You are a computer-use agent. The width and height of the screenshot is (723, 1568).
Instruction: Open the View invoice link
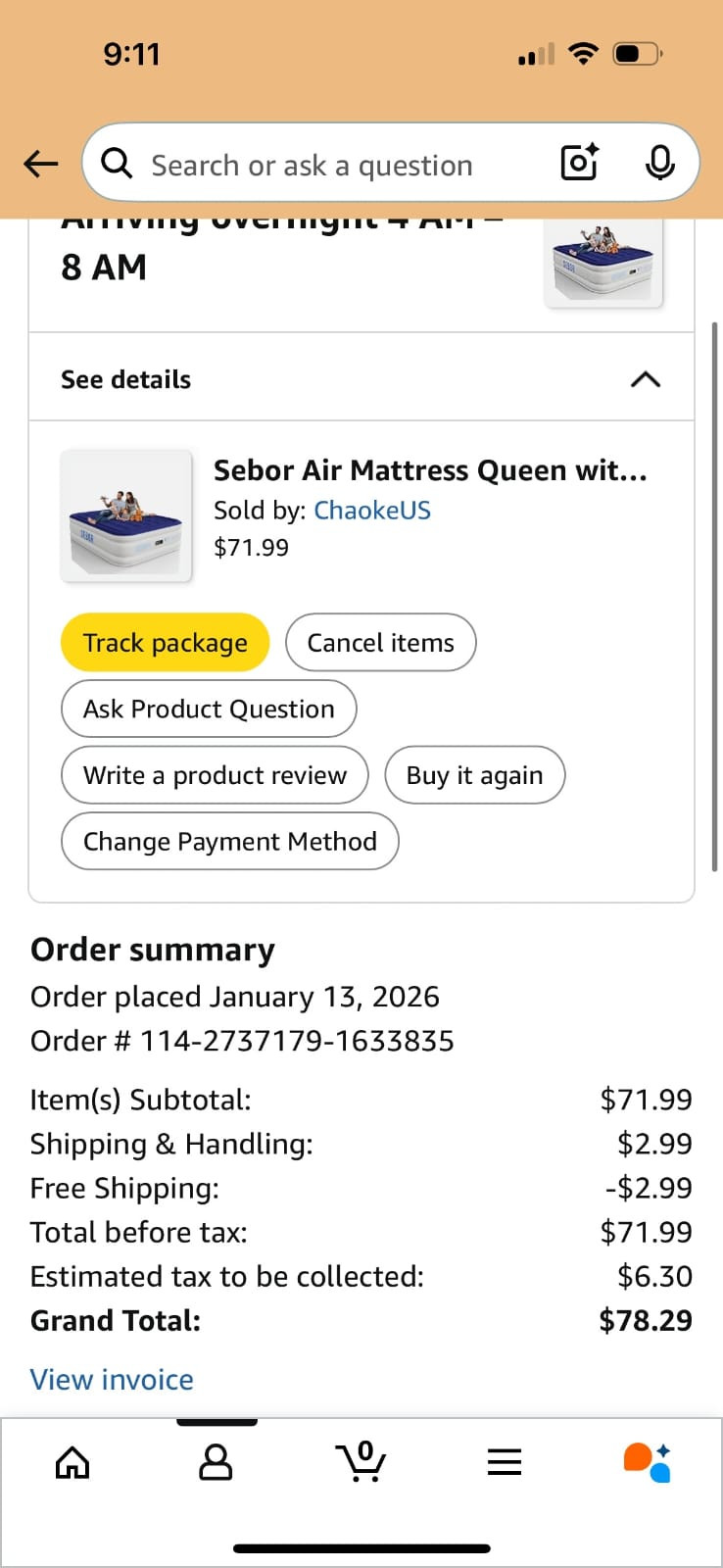pos(112,1380)
